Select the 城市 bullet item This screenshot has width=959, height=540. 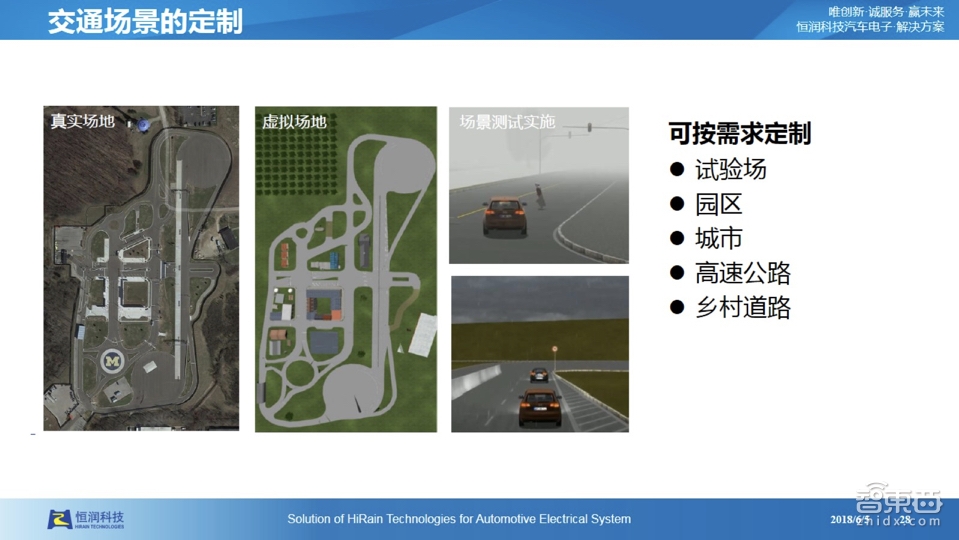719,238
